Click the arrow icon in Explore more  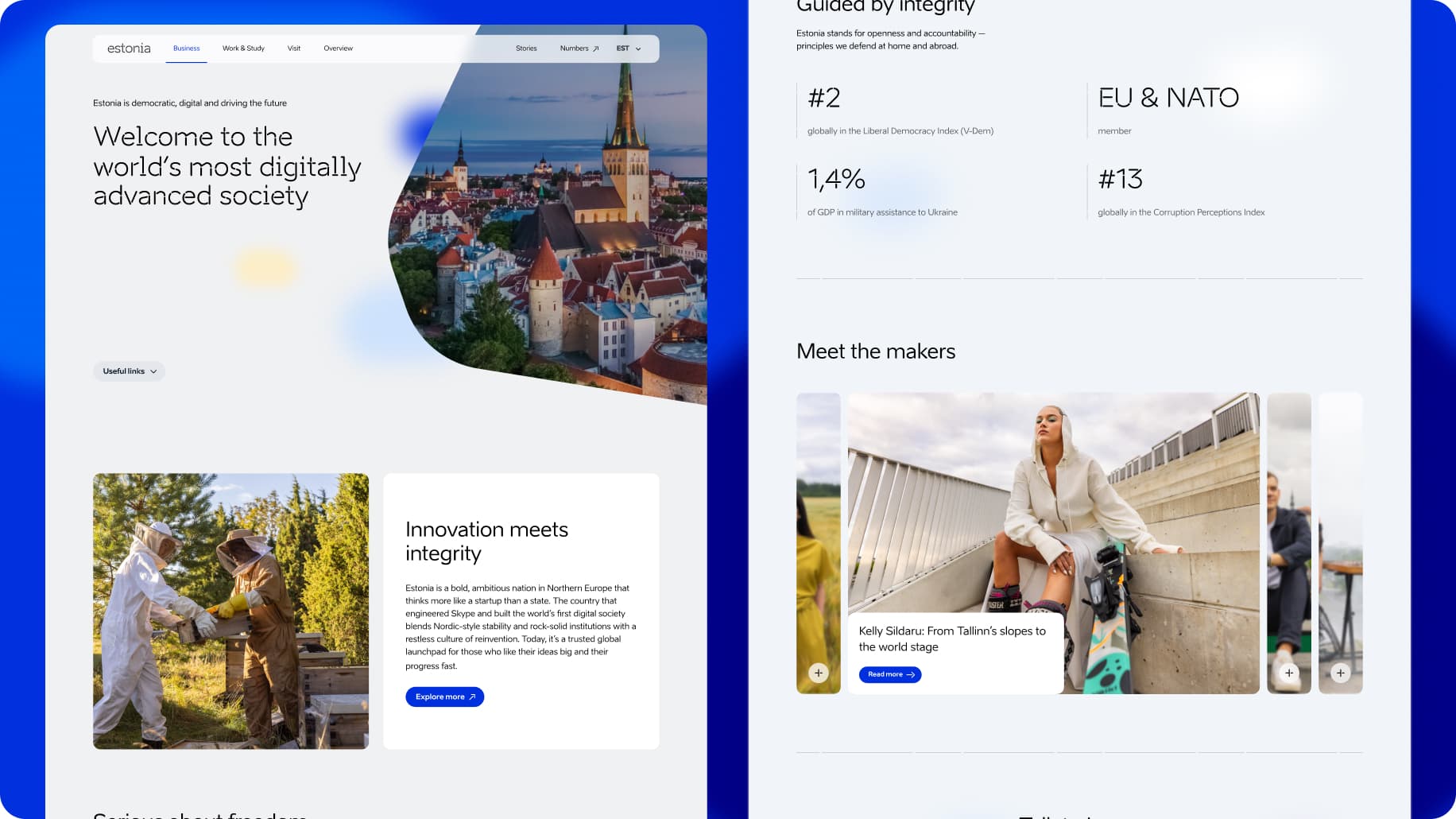(x=472, y=697)
